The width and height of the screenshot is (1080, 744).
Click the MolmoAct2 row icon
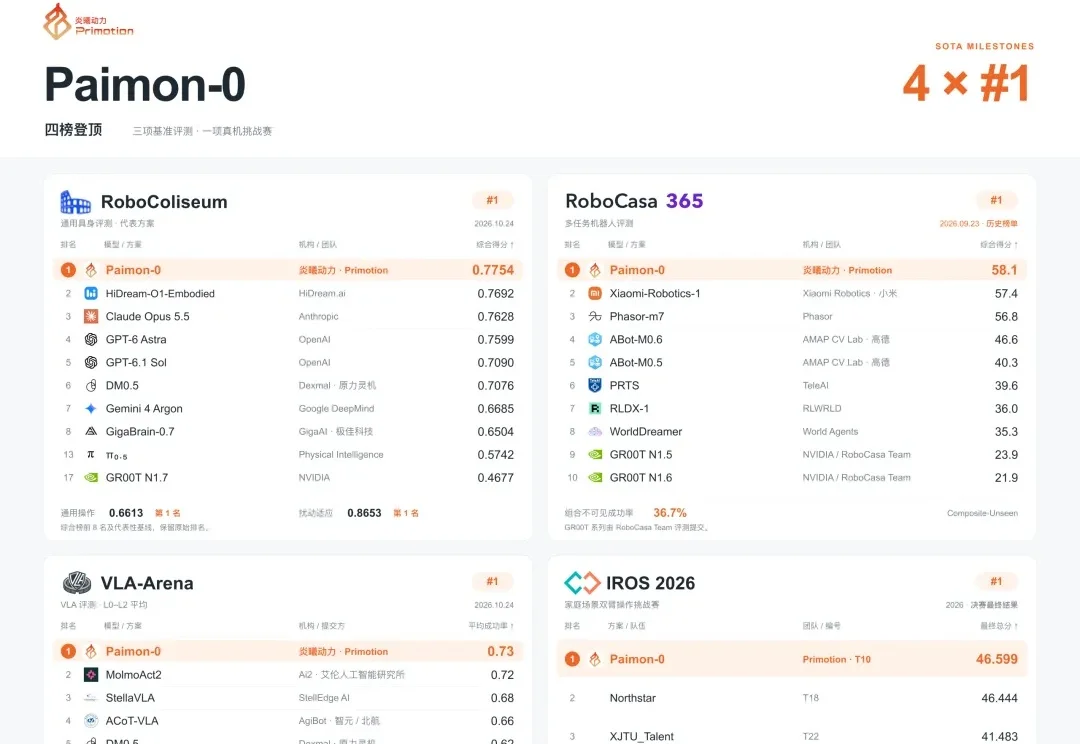91,675
